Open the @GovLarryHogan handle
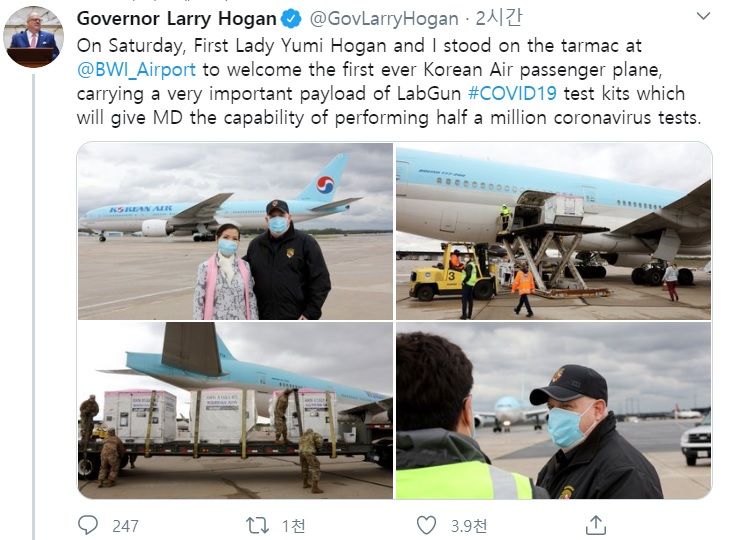 [x=384, y=19]
